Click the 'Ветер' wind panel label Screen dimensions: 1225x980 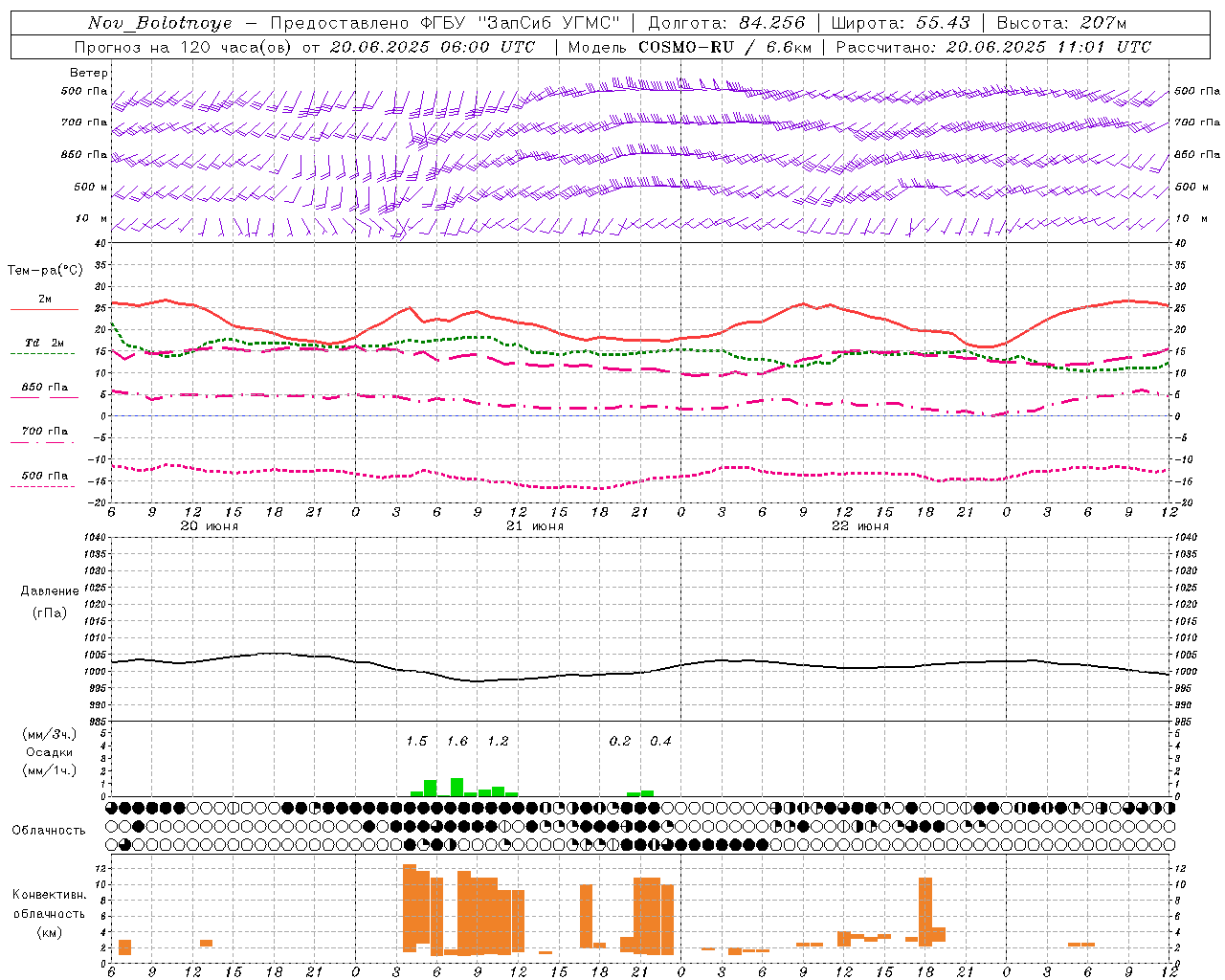pyautogui.click(x=88, y=73)
